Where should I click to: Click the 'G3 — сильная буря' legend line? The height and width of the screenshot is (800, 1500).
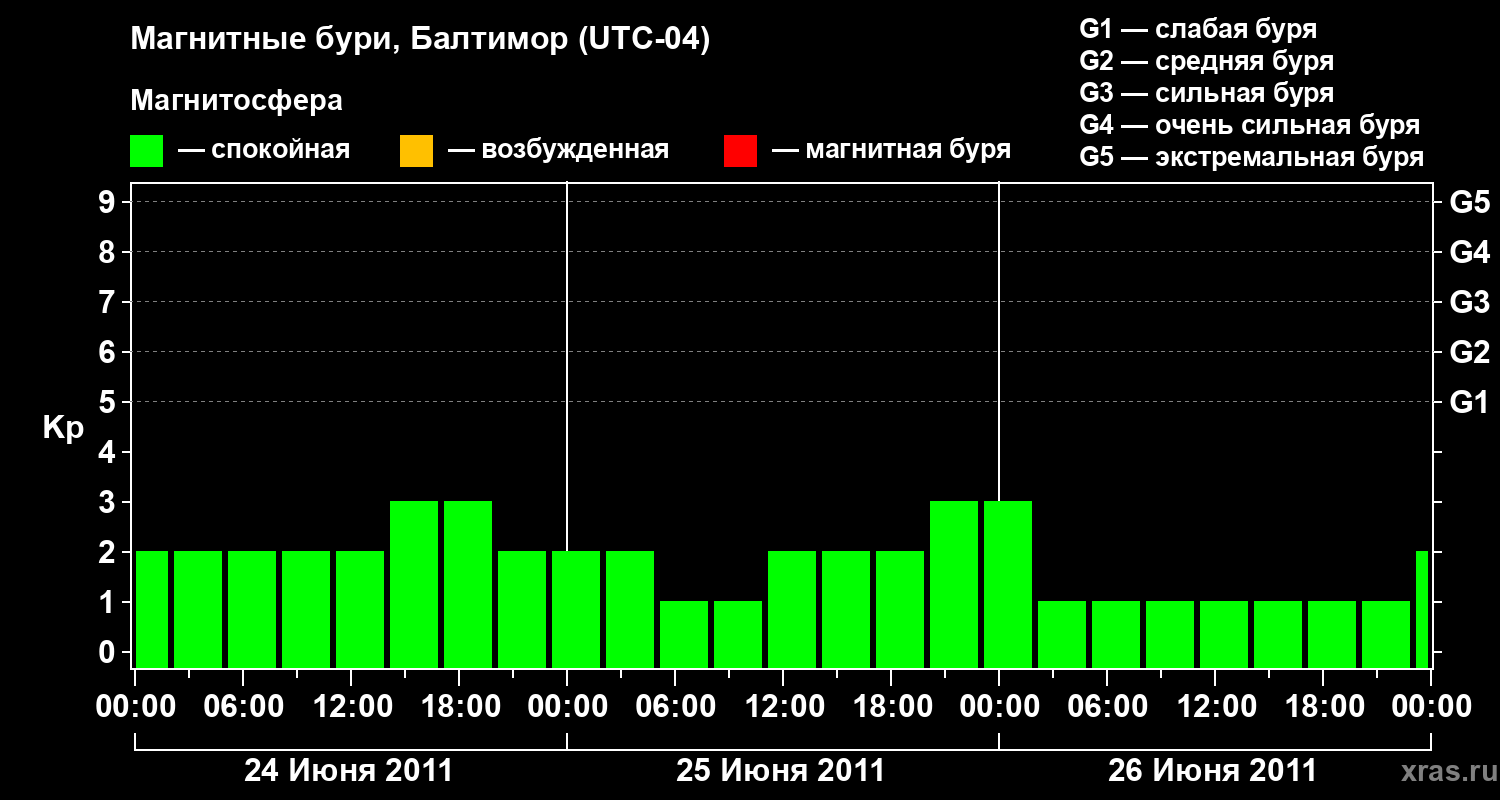coord(1207,93)
